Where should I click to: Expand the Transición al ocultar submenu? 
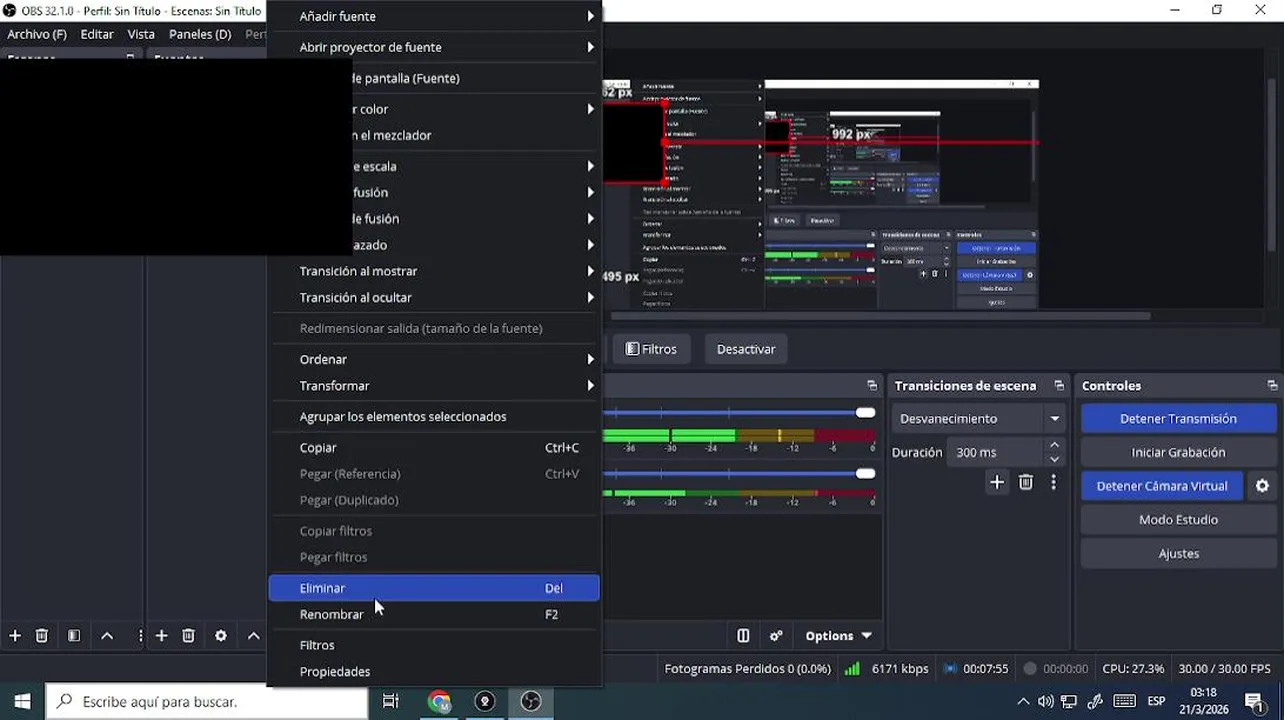point(435,297)
